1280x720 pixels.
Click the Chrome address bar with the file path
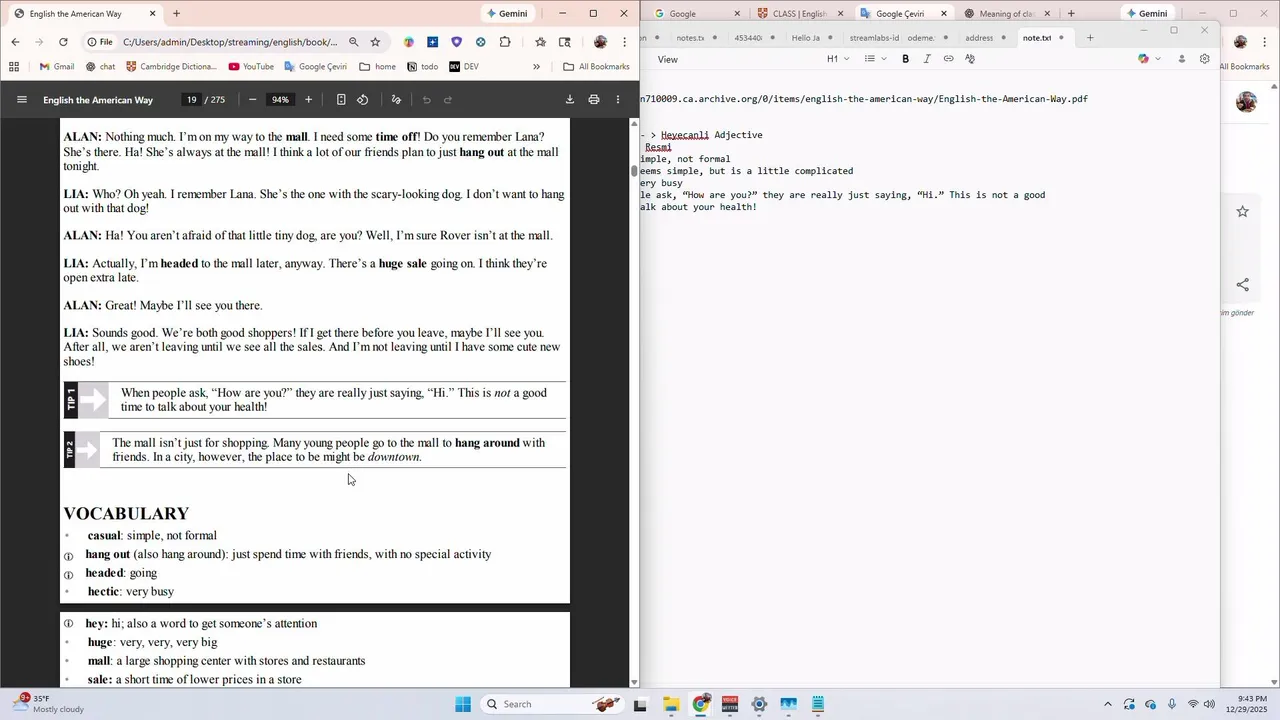(x=230, y=42)
